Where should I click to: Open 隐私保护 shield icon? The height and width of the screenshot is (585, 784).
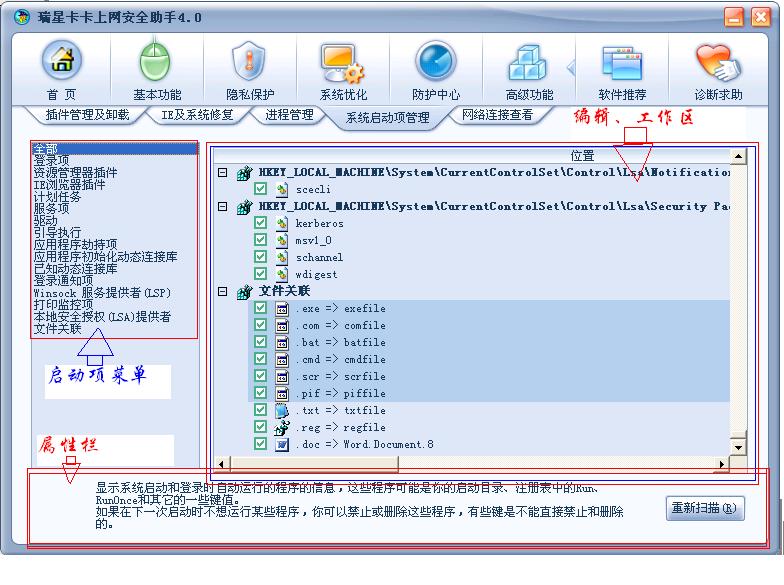pos(248,61)
